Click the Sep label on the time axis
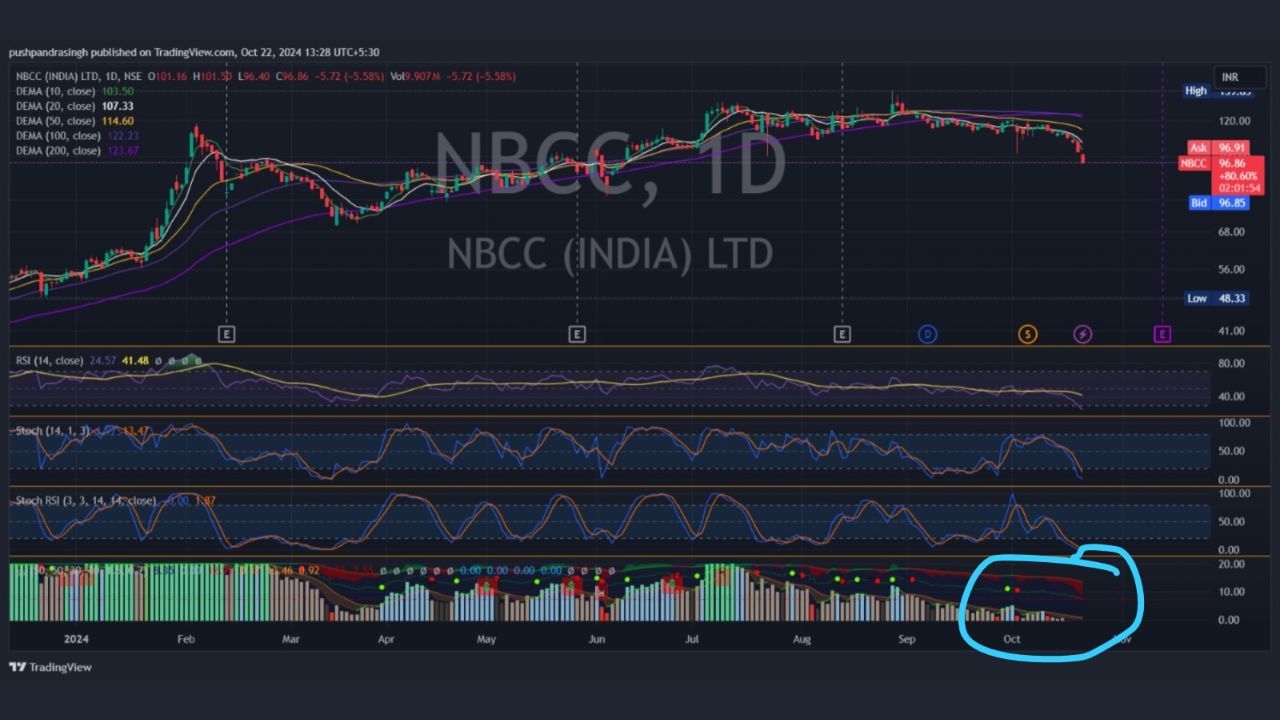The width and height of the screenshot is (1280, 720). 906,638
